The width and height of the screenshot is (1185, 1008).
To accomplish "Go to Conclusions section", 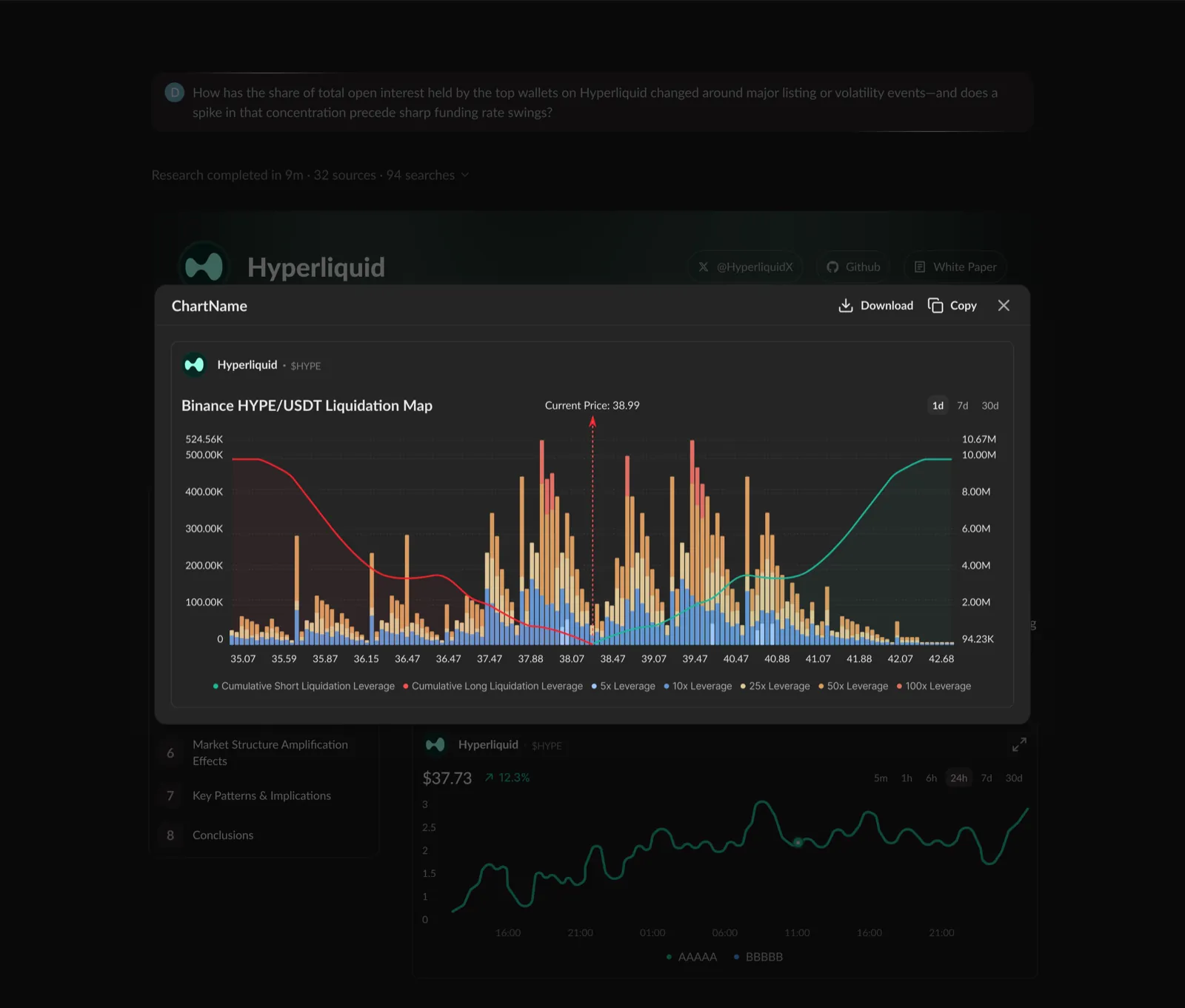I will pos(264,835).
